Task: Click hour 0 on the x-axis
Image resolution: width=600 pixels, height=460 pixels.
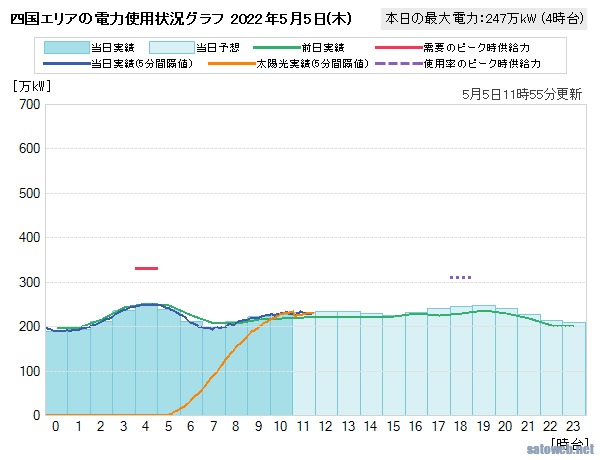Action: point(56,426)
